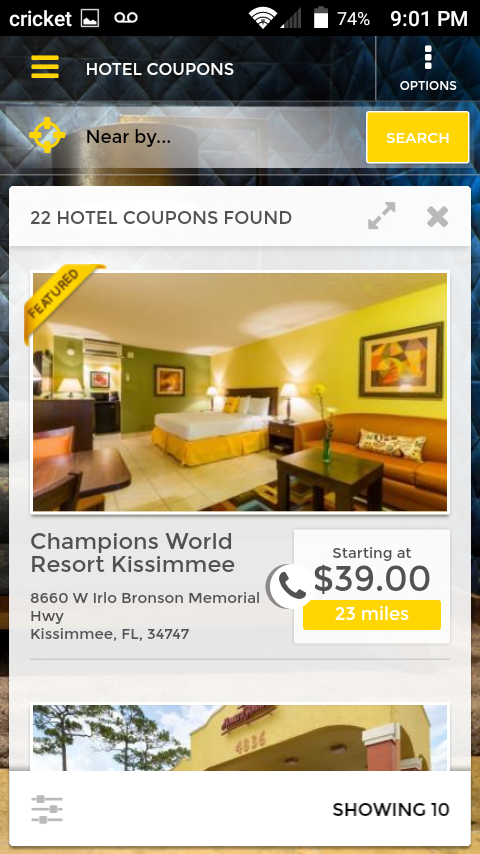Click the yellow Search button
The width and height of the screenshot is (480, 854).
coord(417,137)
